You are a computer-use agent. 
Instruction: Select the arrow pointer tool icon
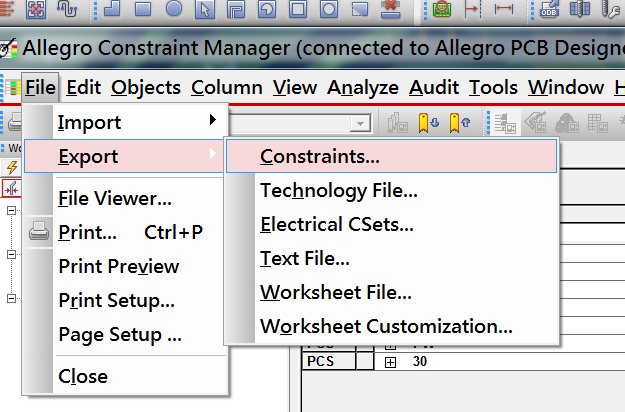coord(205,9)
